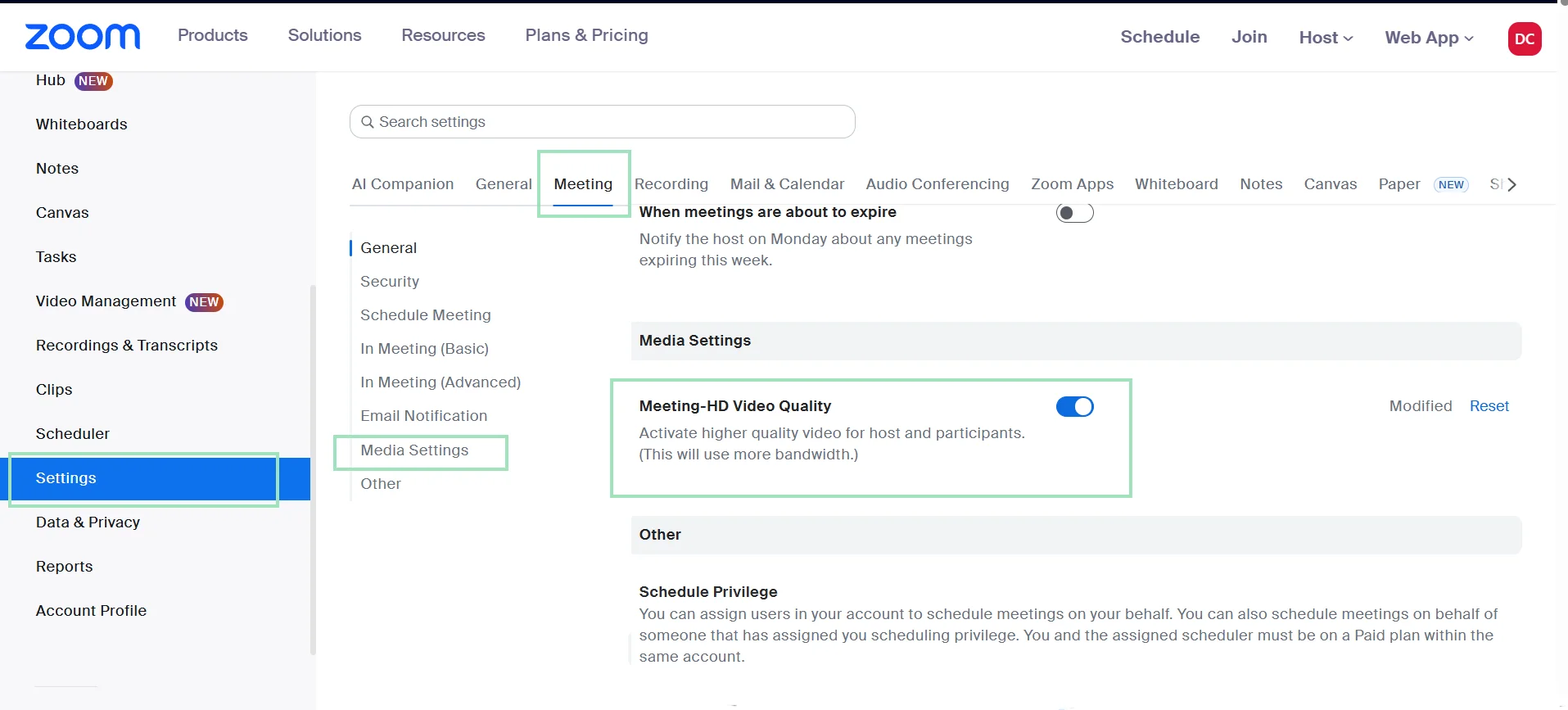The image size is (1568, 710).
Task: Open Account Profile
Action: coord(91,611)
